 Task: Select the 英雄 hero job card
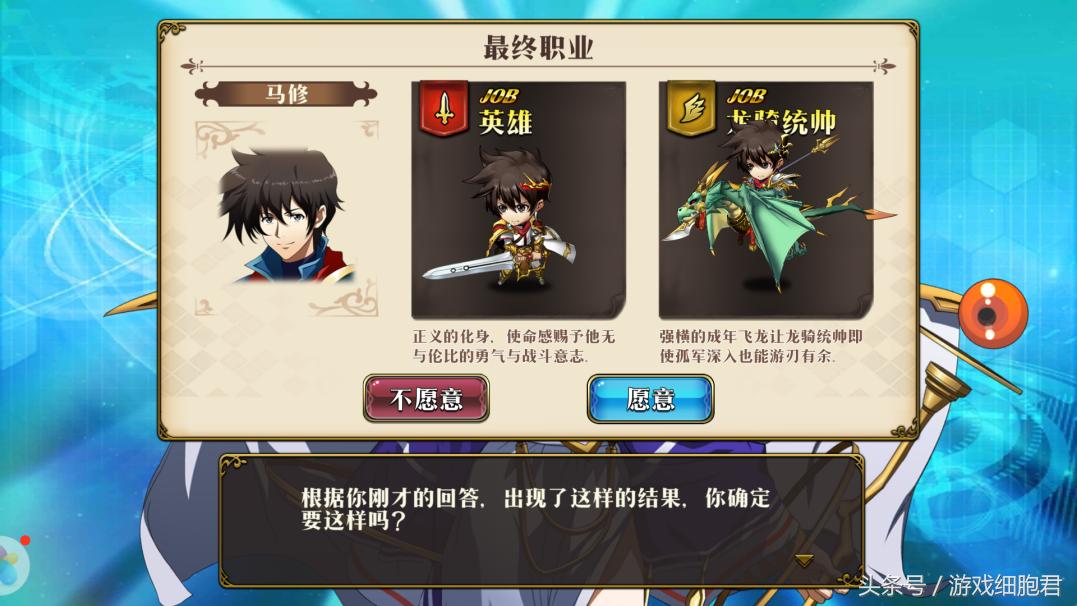[x=519, y=199]
